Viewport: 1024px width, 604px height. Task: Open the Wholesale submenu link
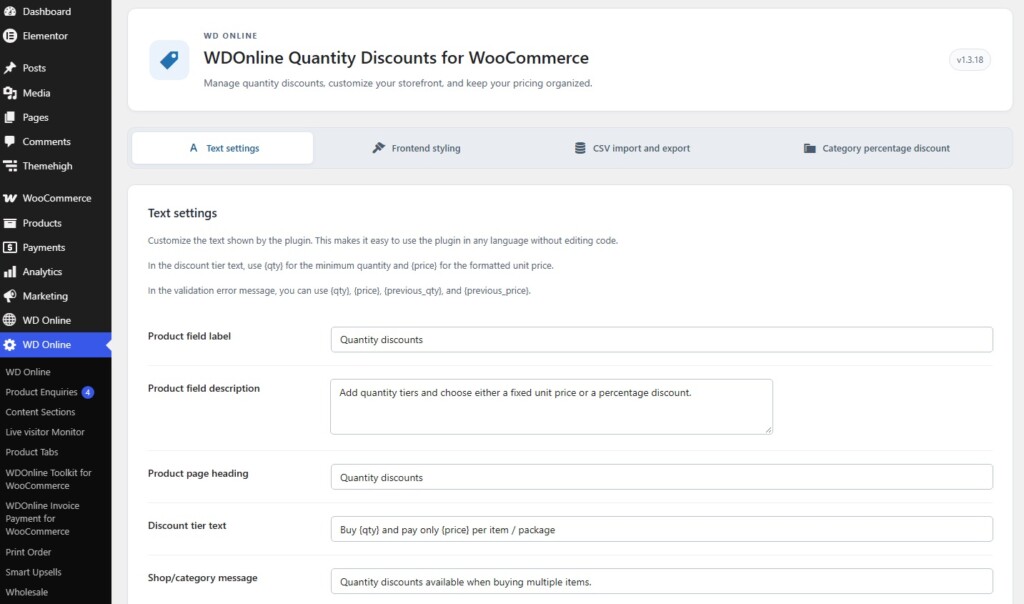click(x=27, y=592)
